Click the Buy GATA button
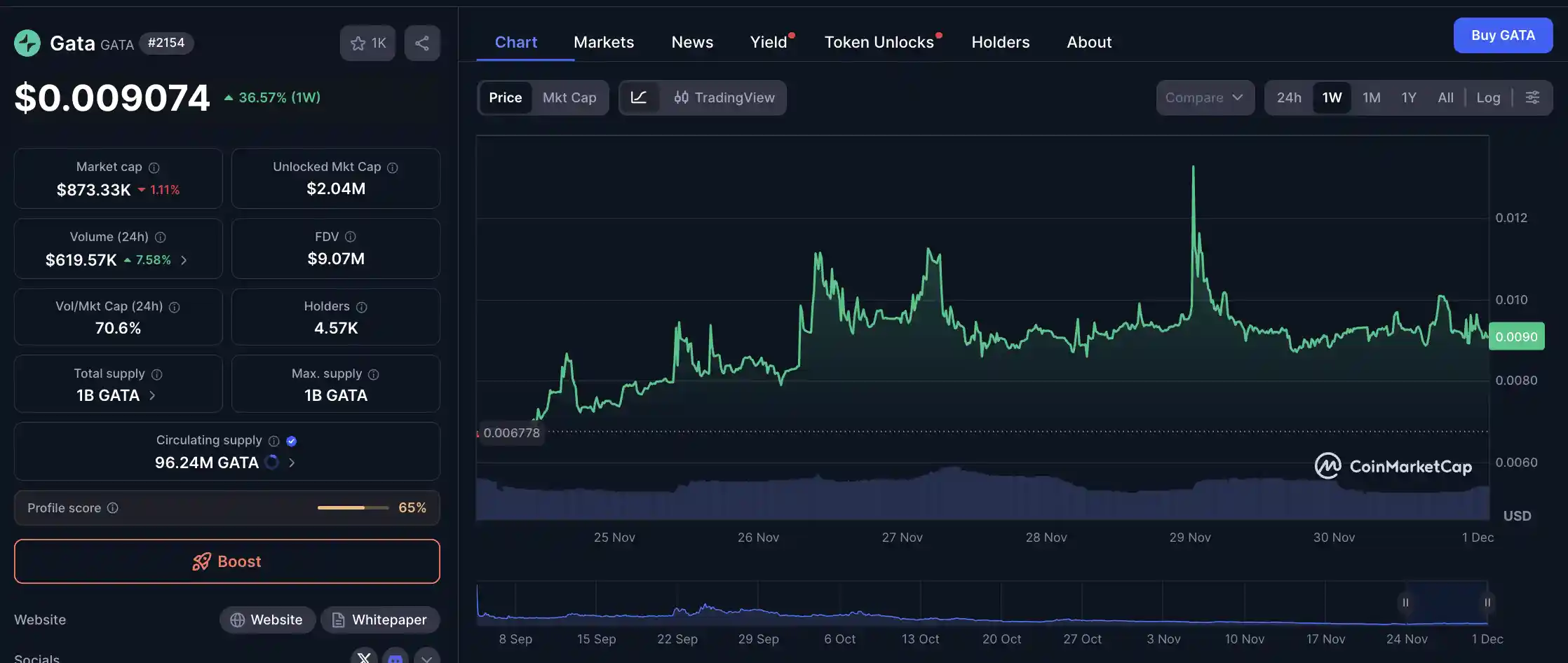The height and width of the screenshot is (663, 1568). click(x=1503, y=35)
